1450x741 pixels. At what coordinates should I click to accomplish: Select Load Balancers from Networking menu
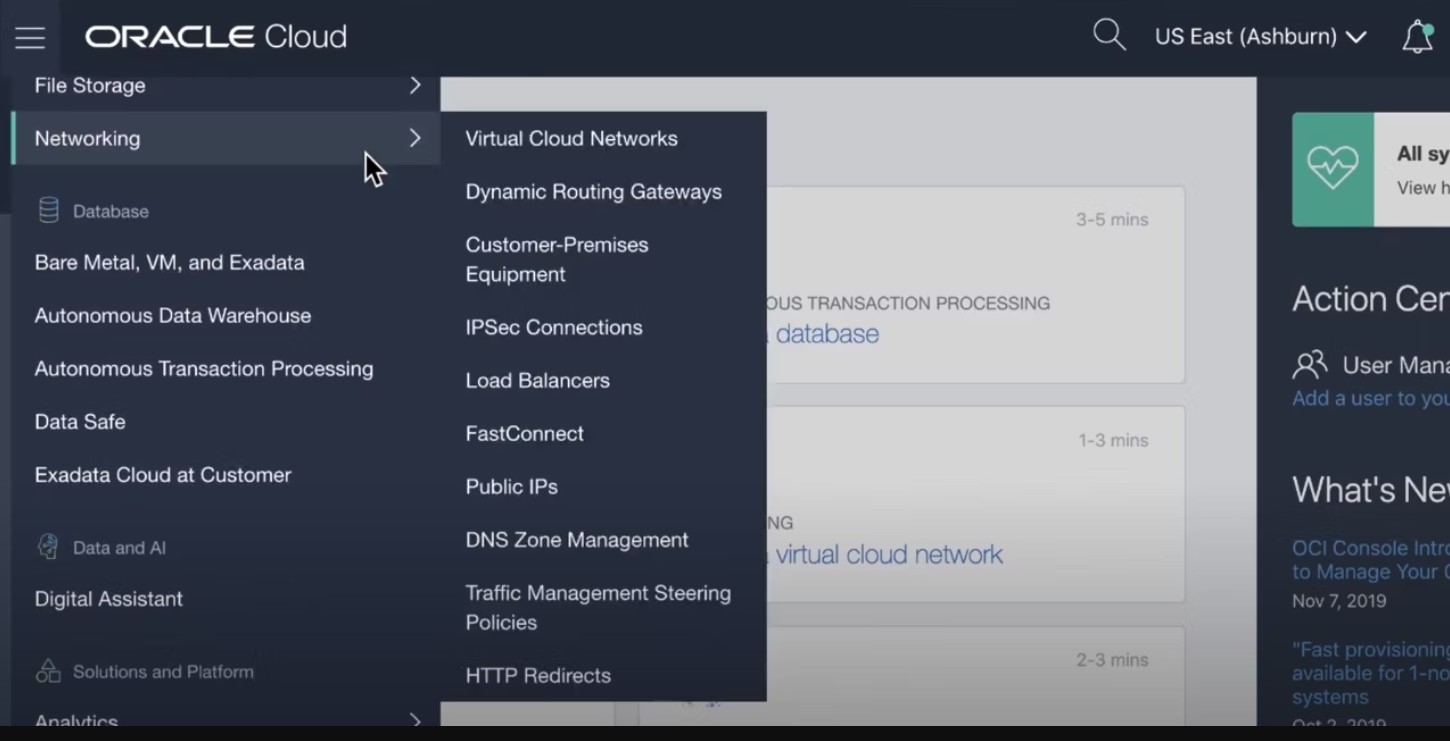click(x=537, y=380)
